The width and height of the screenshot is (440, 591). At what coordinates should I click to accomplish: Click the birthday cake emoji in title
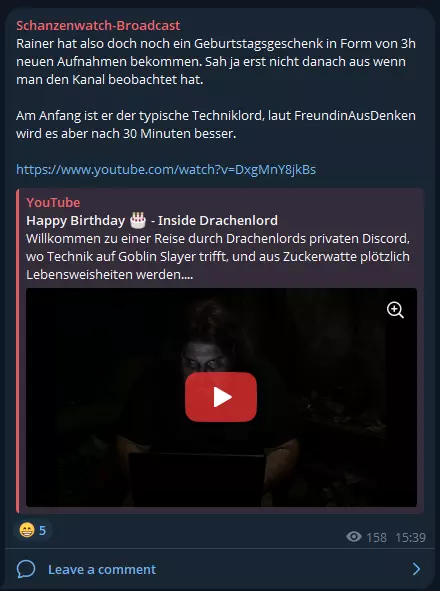point(138,220)
